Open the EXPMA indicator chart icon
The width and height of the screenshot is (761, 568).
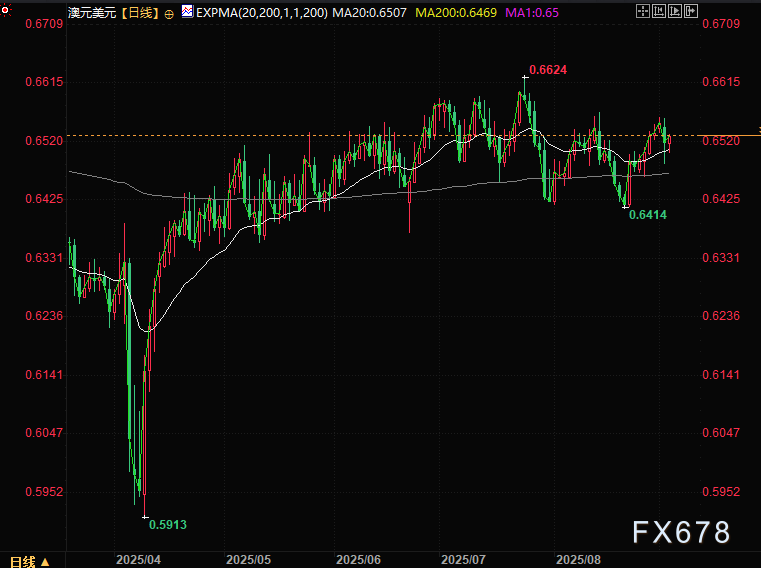185,11
